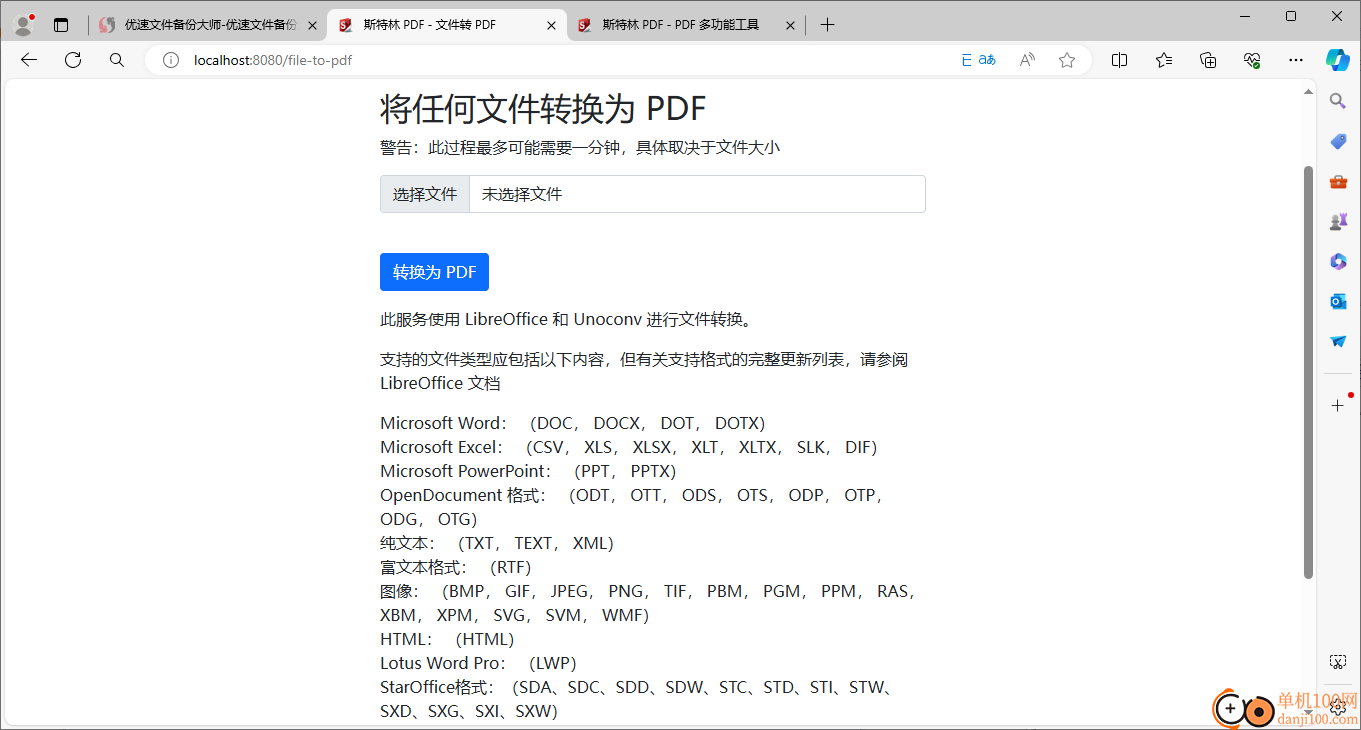Open the Copilot icon
Image resolution: width=1361 pixels, height=730 pixels.
1338,60
